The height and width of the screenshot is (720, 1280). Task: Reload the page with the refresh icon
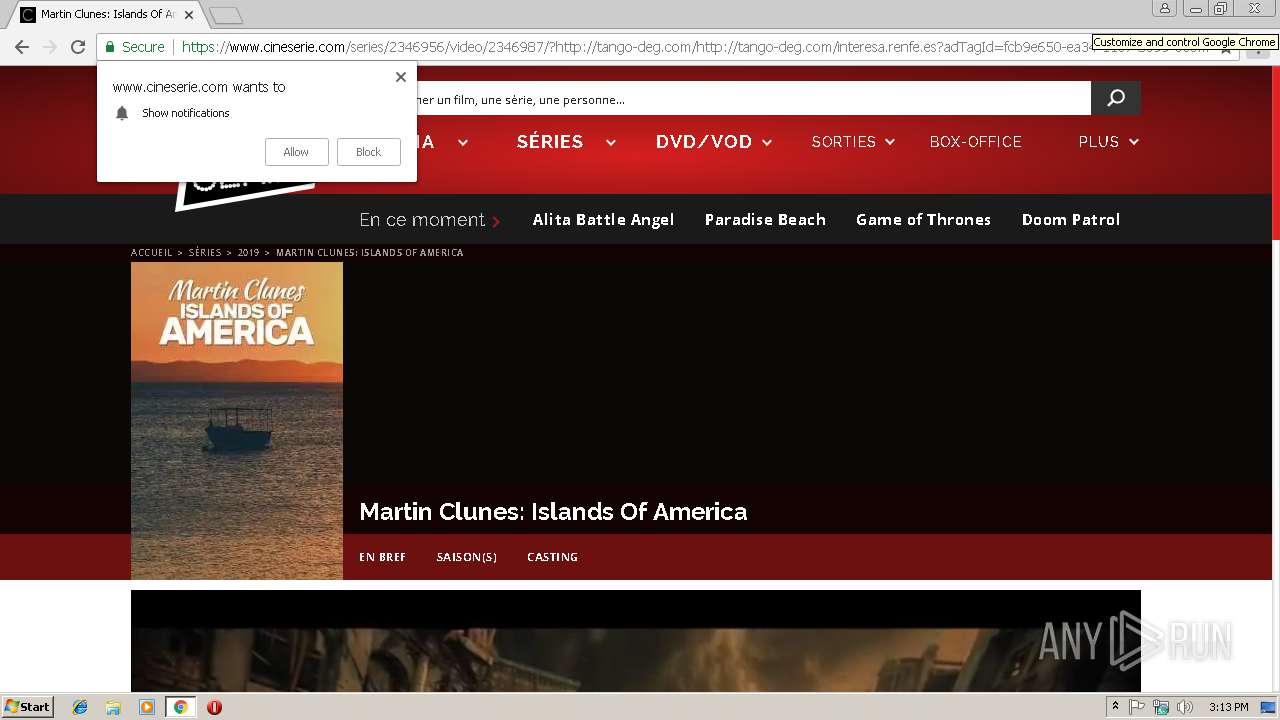tap(78, 47)
